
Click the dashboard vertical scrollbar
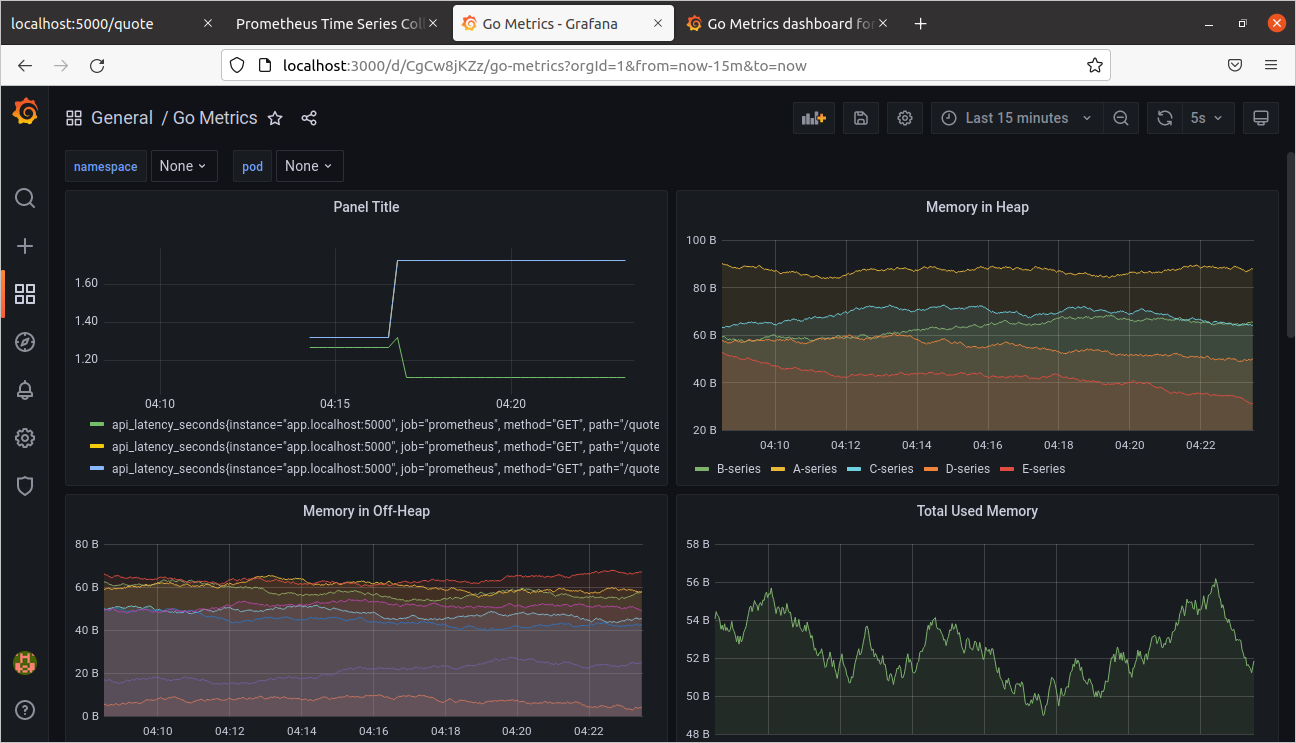1290,245
